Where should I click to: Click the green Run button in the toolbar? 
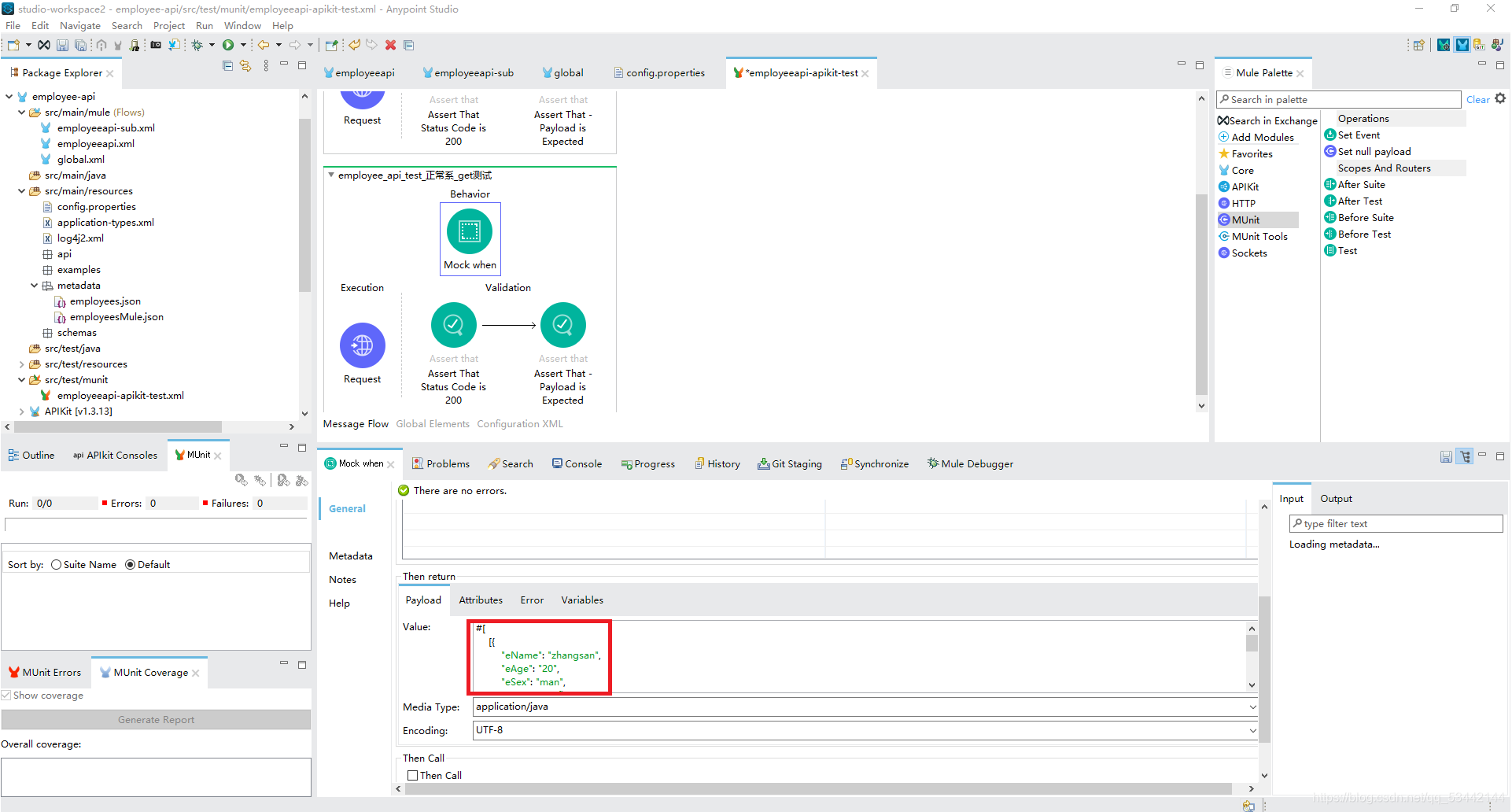pos(228,45)
